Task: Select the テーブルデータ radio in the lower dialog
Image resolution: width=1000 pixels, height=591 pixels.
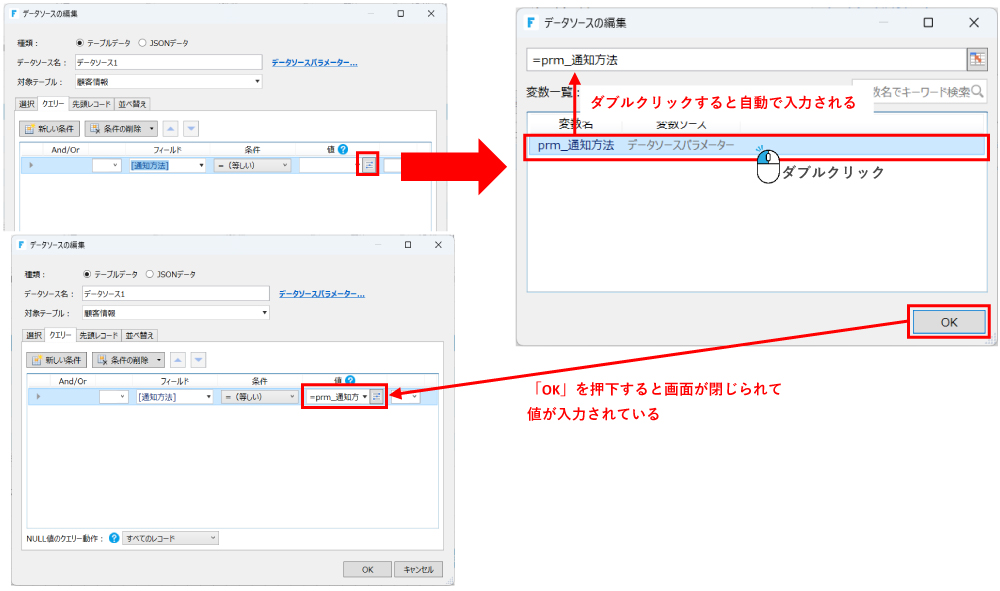Action: coord(87,274)
